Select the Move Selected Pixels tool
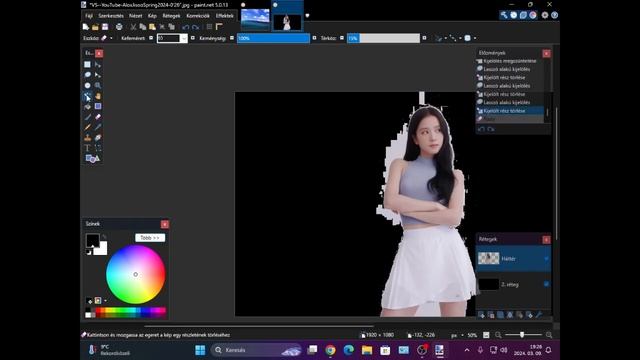 (x=98, y=64)
